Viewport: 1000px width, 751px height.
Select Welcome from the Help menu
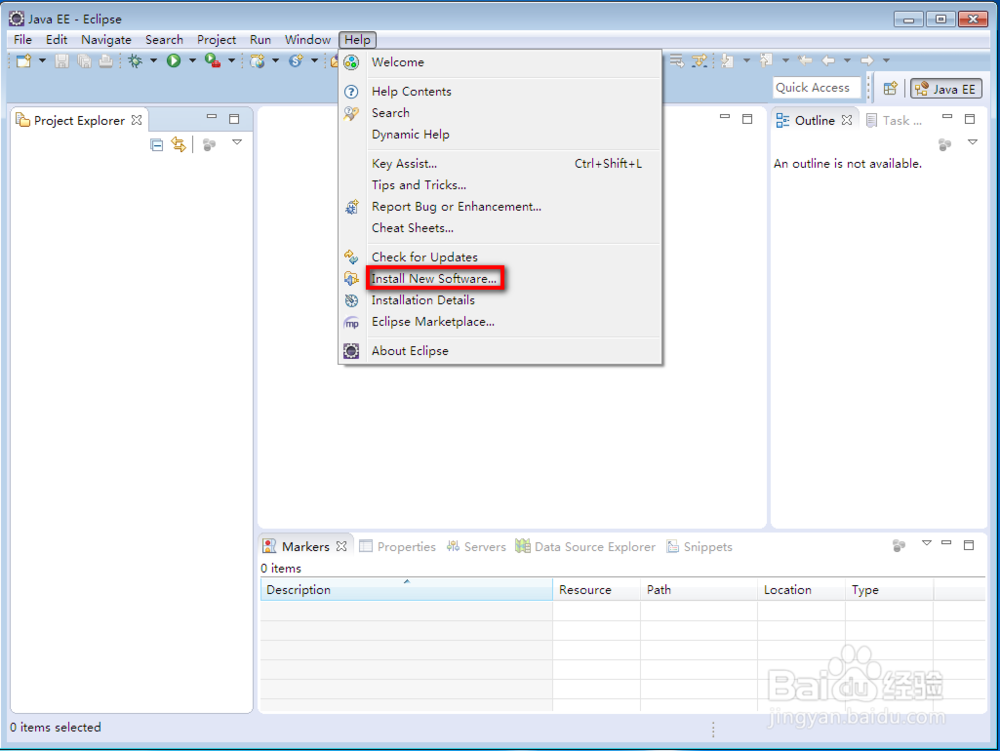500,62
